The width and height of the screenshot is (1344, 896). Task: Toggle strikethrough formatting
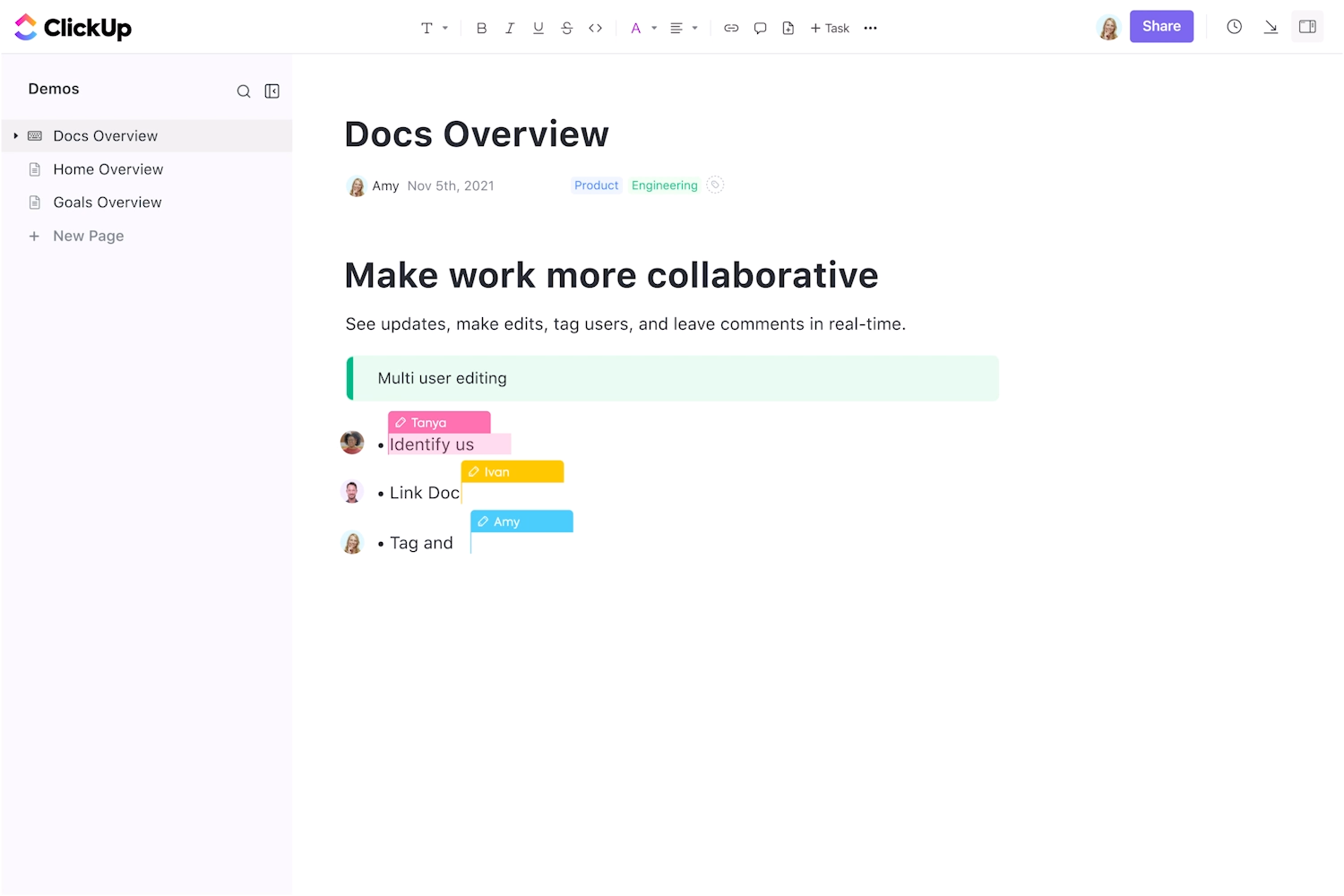[x=567, y=29]
